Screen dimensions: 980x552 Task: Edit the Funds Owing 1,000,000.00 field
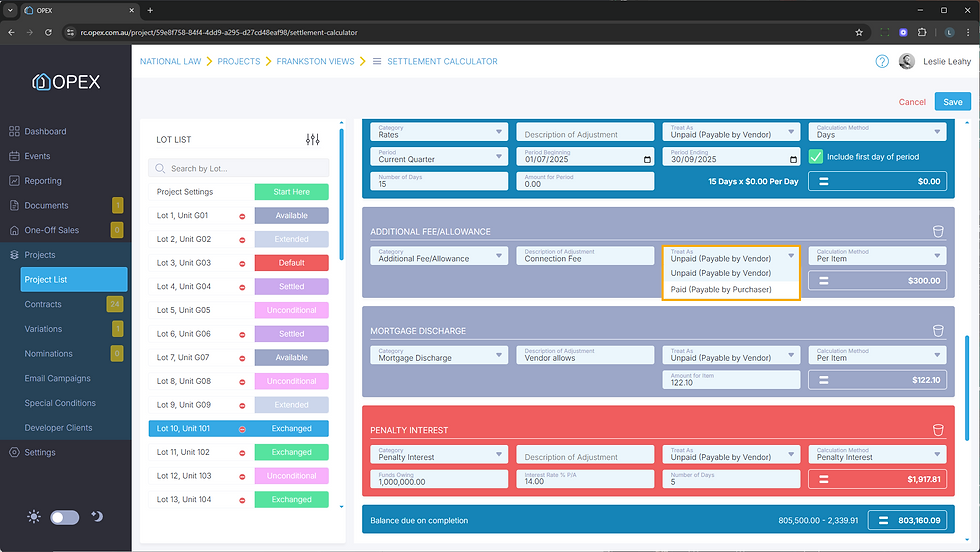(x=439, y=479)
